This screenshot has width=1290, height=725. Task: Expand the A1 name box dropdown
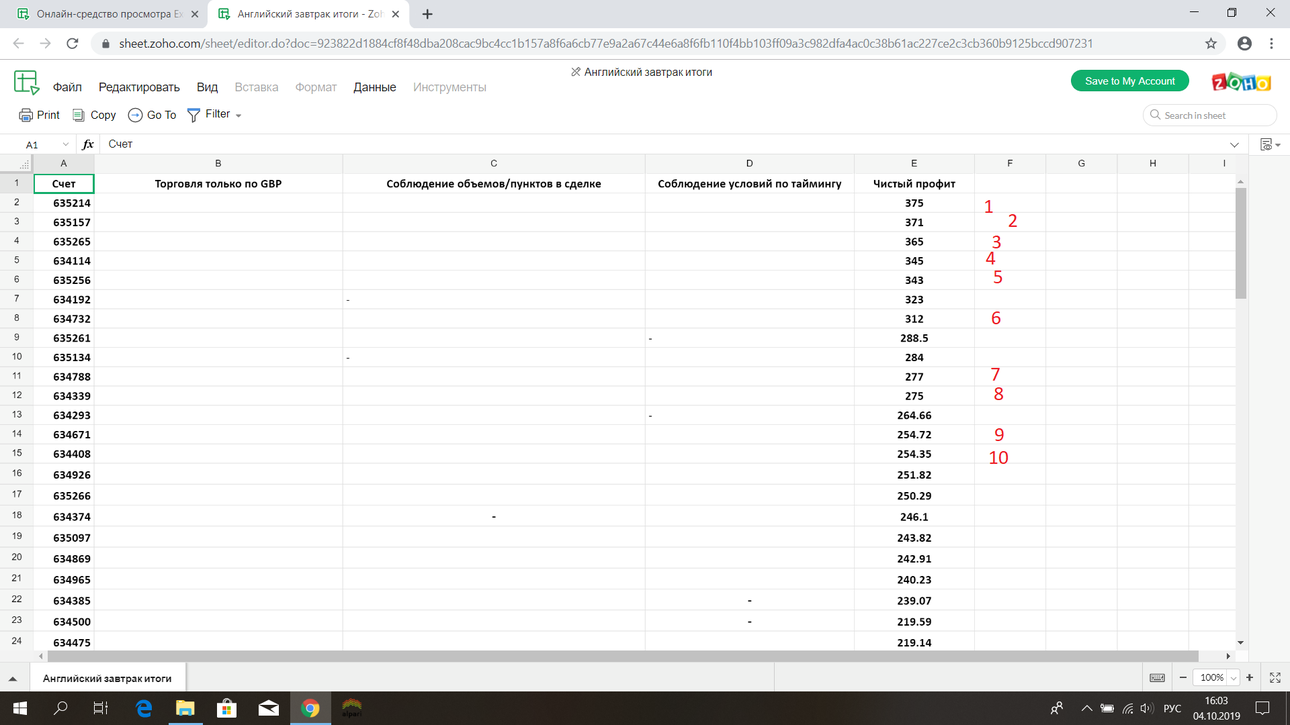(x=66, y=145)
